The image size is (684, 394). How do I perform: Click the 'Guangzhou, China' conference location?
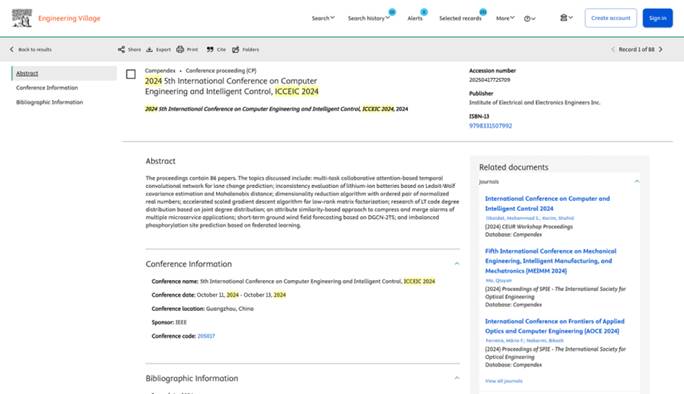tap(230, 308)
